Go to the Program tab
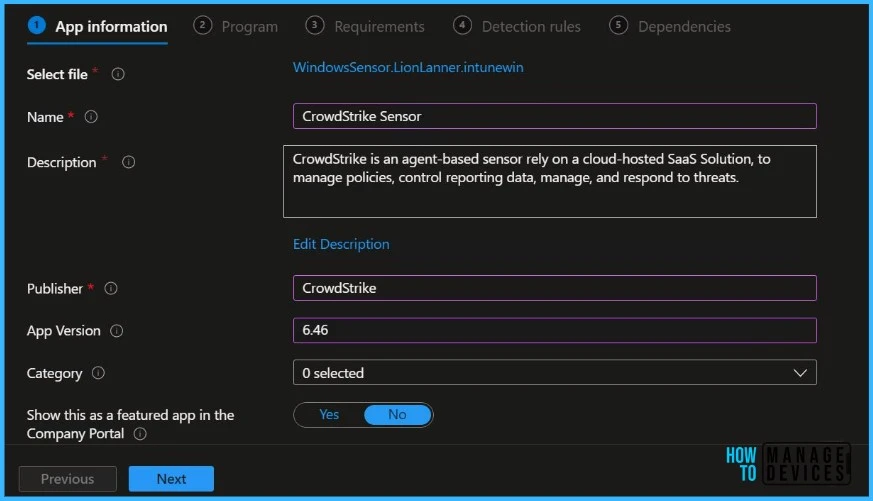The height and width of the screenshot is (501, 873). (x=236, y=27)
